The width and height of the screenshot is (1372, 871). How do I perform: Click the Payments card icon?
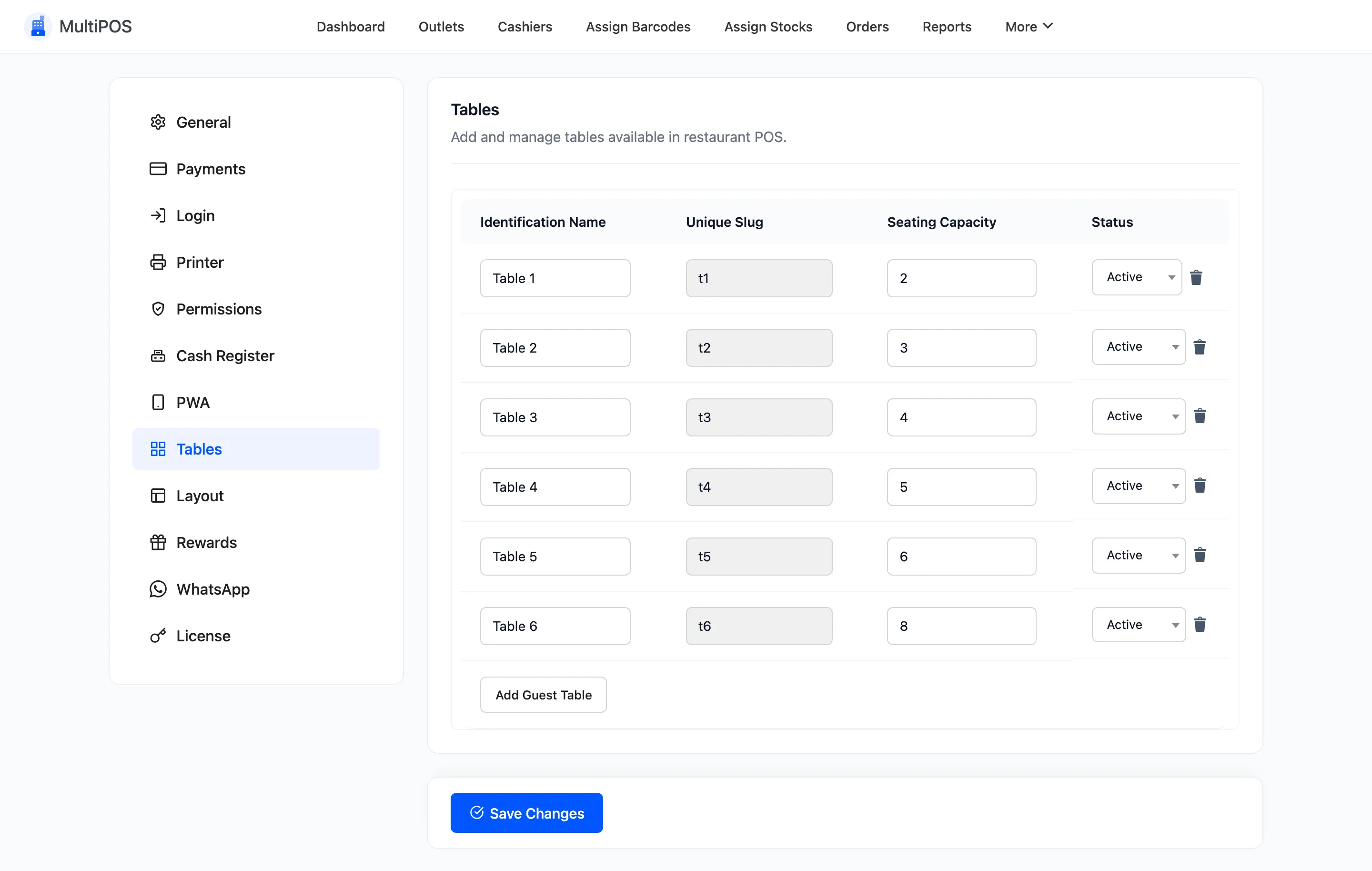(158, 169)
